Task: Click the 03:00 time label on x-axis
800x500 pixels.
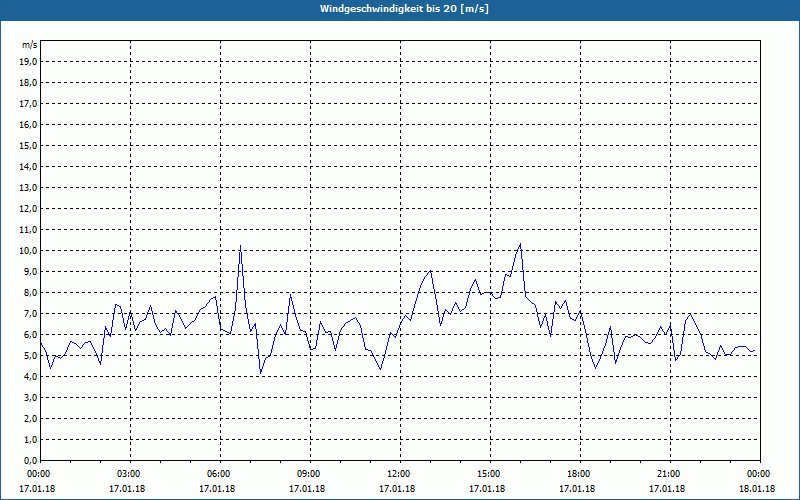Action: 131,474
